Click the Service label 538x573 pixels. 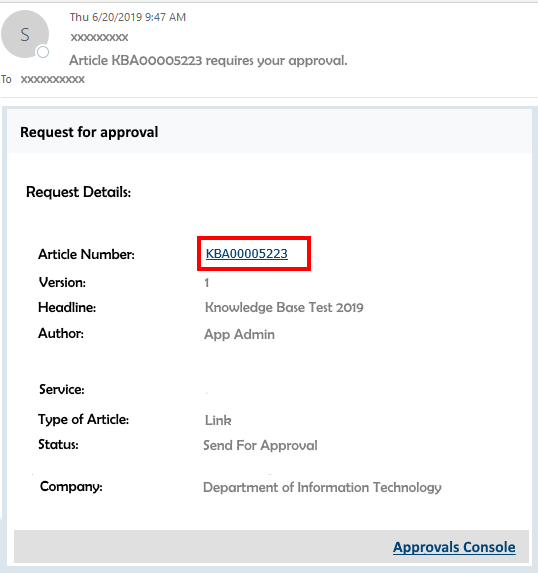62,390
